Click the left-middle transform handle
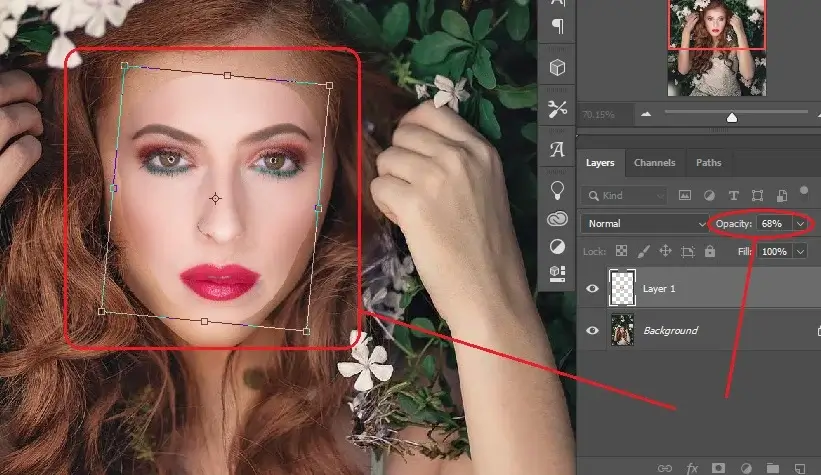The width and height of the screenshot is (821, 475). pos(114,188)
